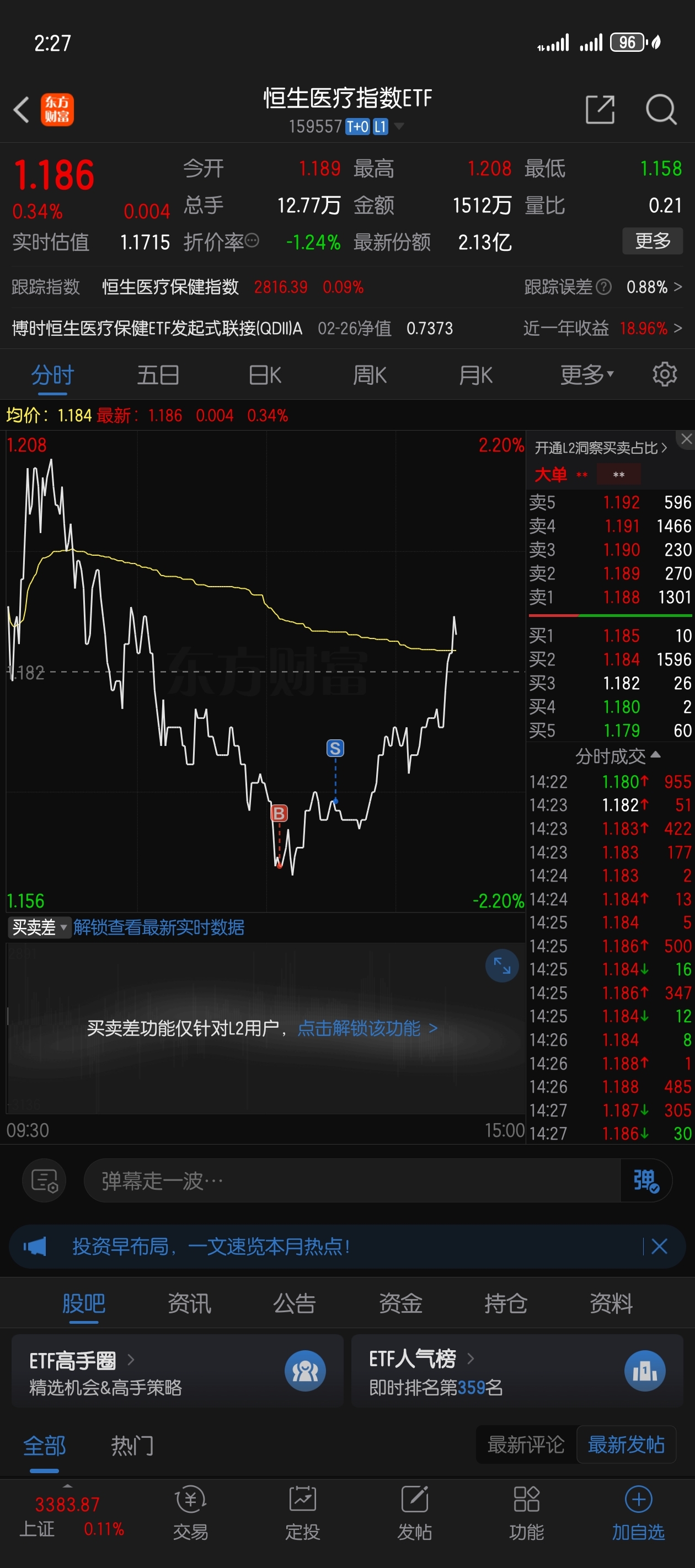The height and width of the screenshot is (1568, 695).
Task: Sort by 最新发帖
Action: click(625, 1445)
